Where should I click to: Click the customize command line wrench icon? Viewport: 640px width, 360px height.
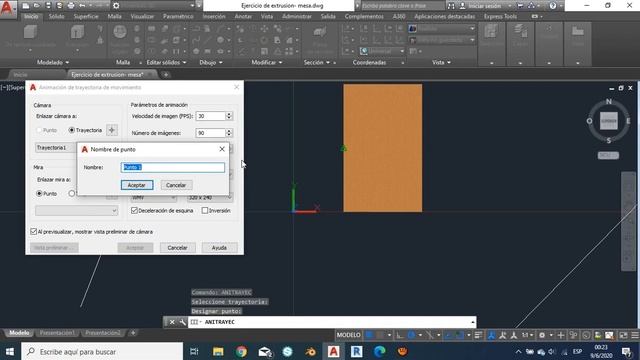click(x=182, y=322)
